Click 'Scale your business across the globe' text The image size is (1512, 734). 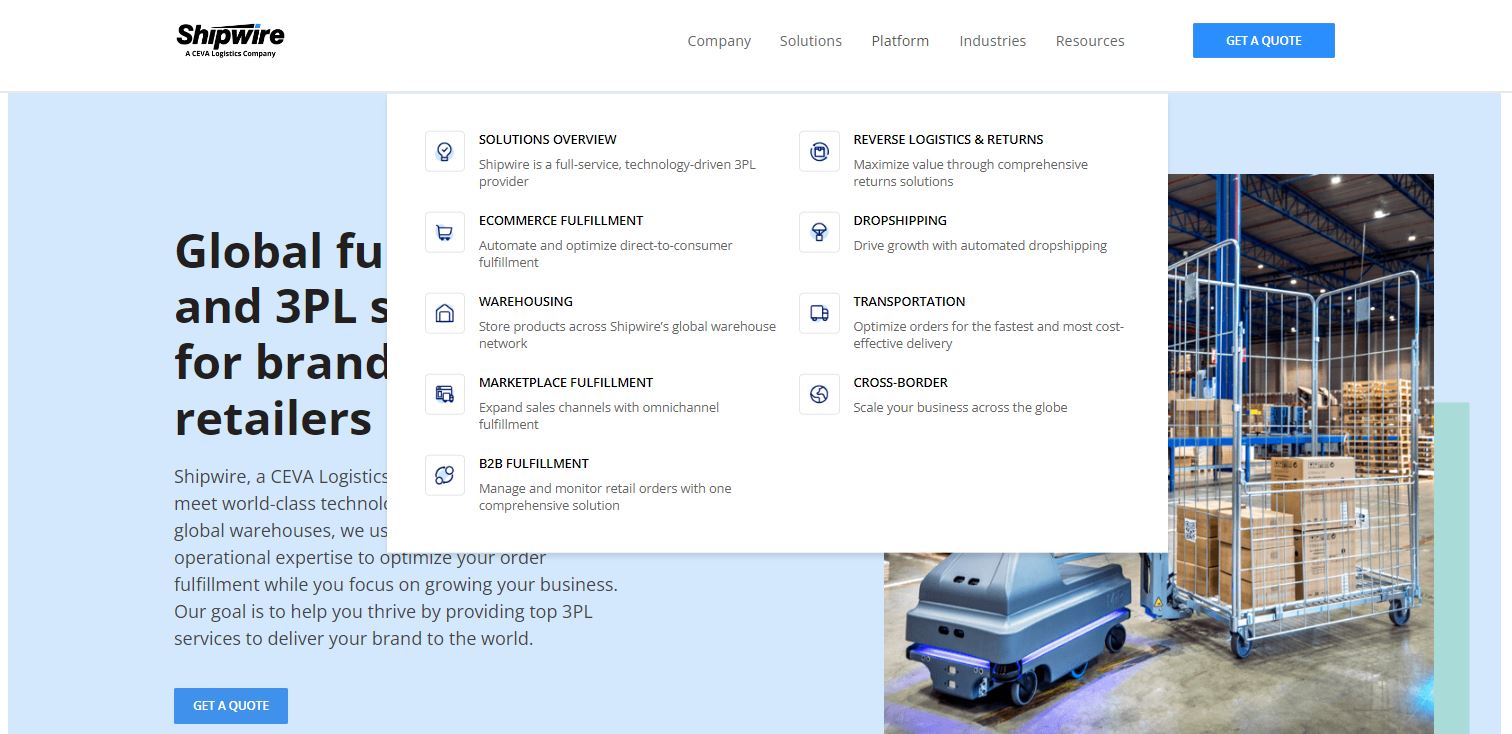960,408
